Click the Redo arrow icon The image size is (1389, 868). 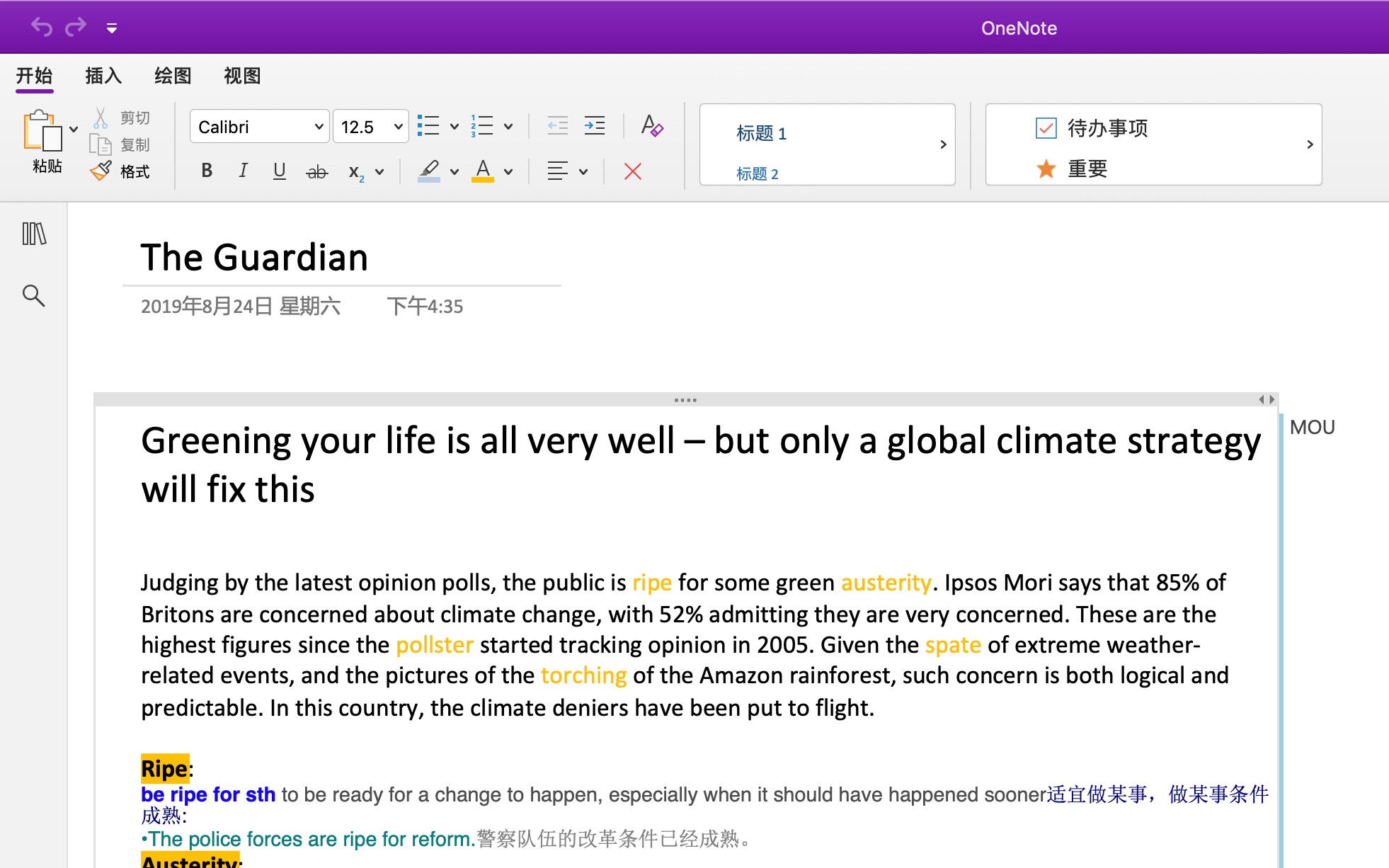point(76,28)
